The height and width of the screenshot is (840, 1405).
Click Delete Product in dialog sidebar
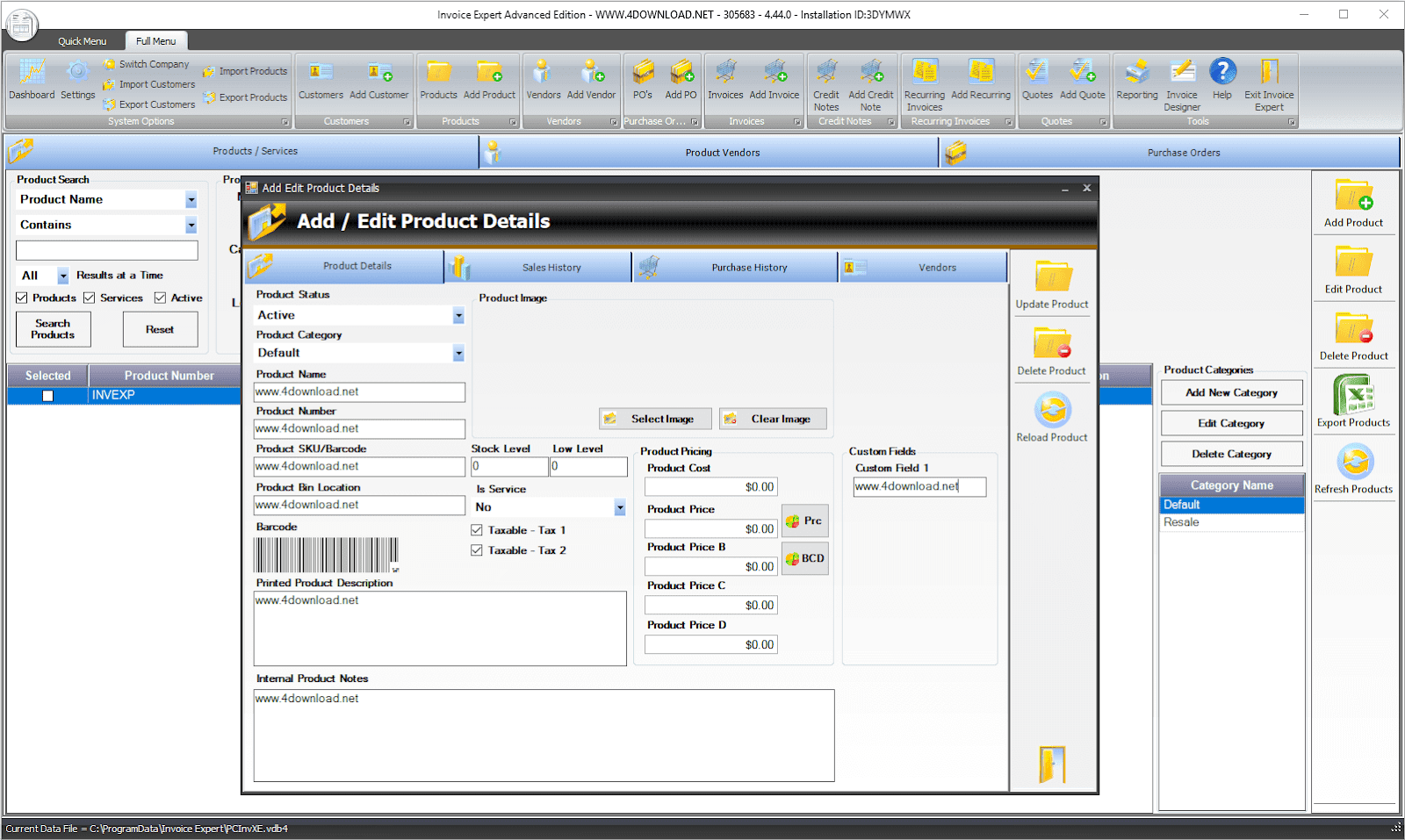pos(1052,351)
